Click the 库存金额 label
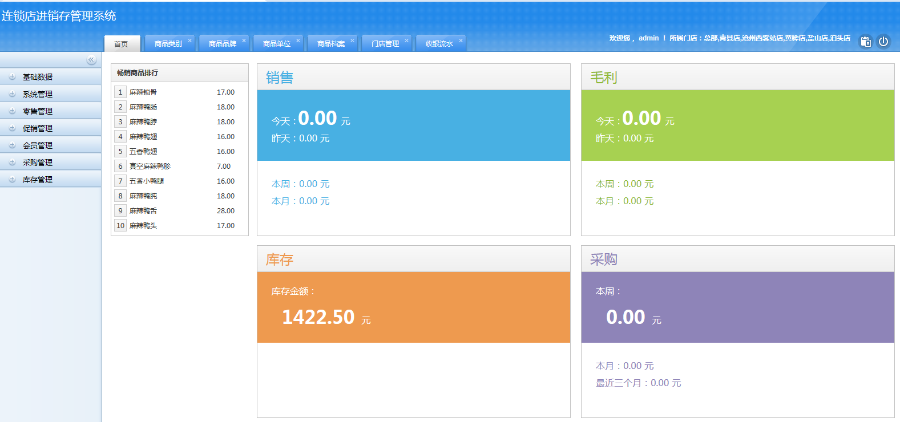Image resolution: width=900 pixels, height=422 pixels. point(293,292)
